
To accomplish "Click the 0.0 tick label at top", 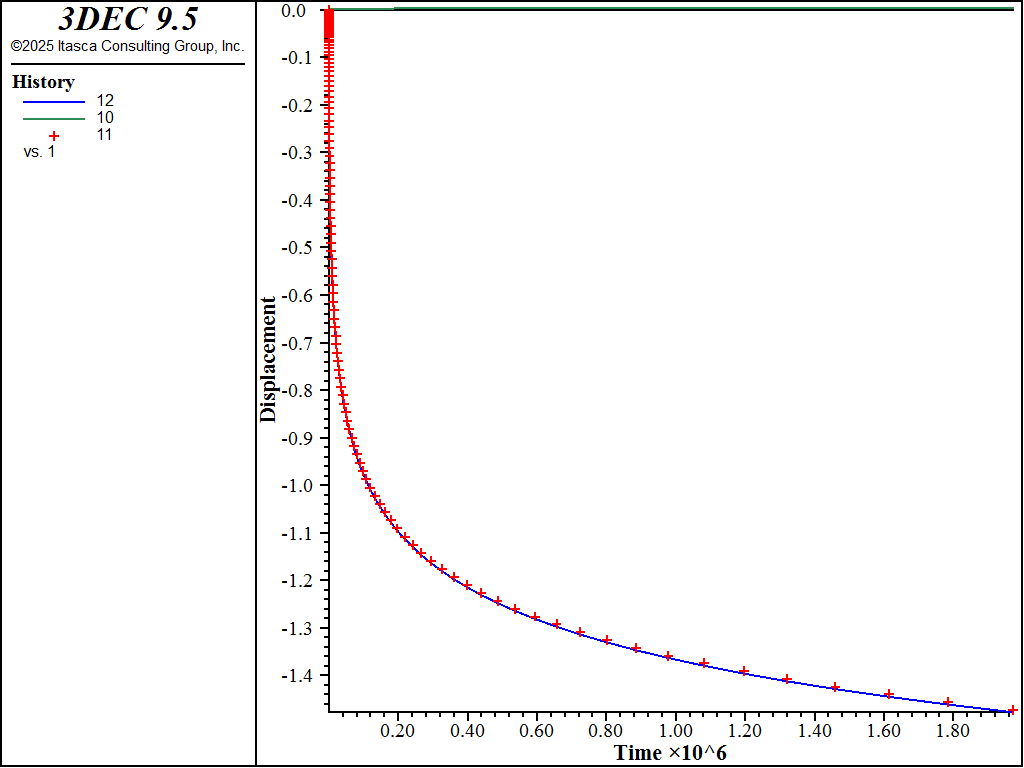I will pos(293,10).
